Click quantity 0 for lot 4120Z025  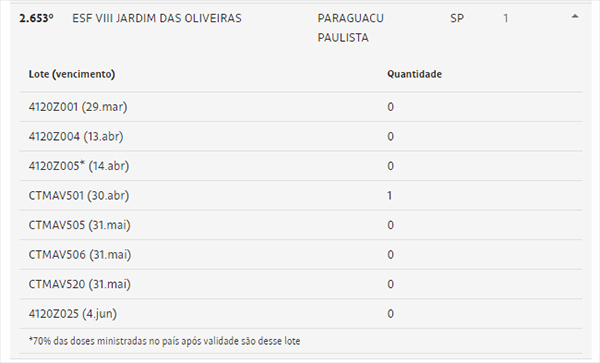point(390,314)
